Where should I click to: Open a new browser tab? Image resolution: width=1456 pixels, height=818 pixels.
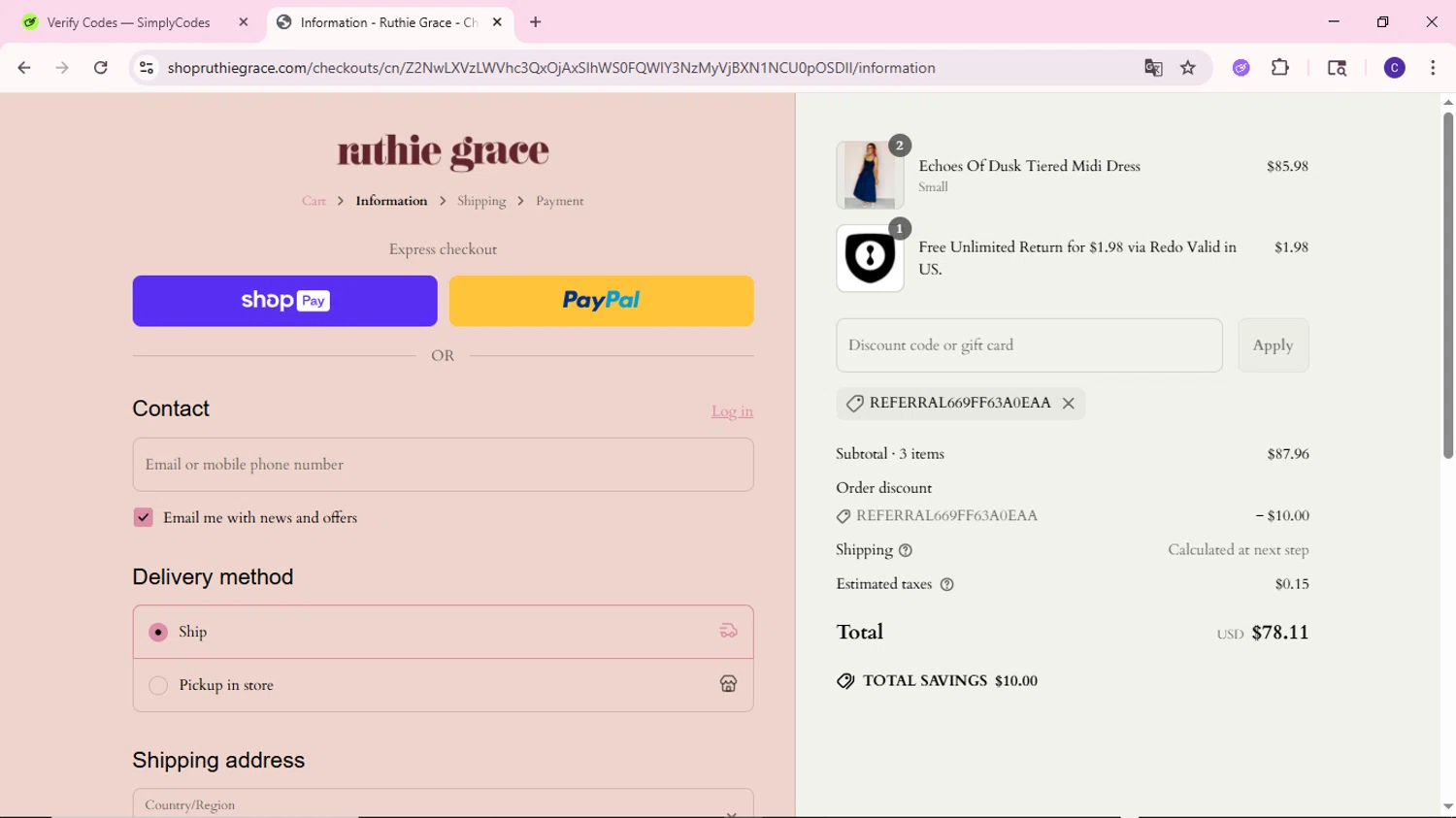pos(536,22)
